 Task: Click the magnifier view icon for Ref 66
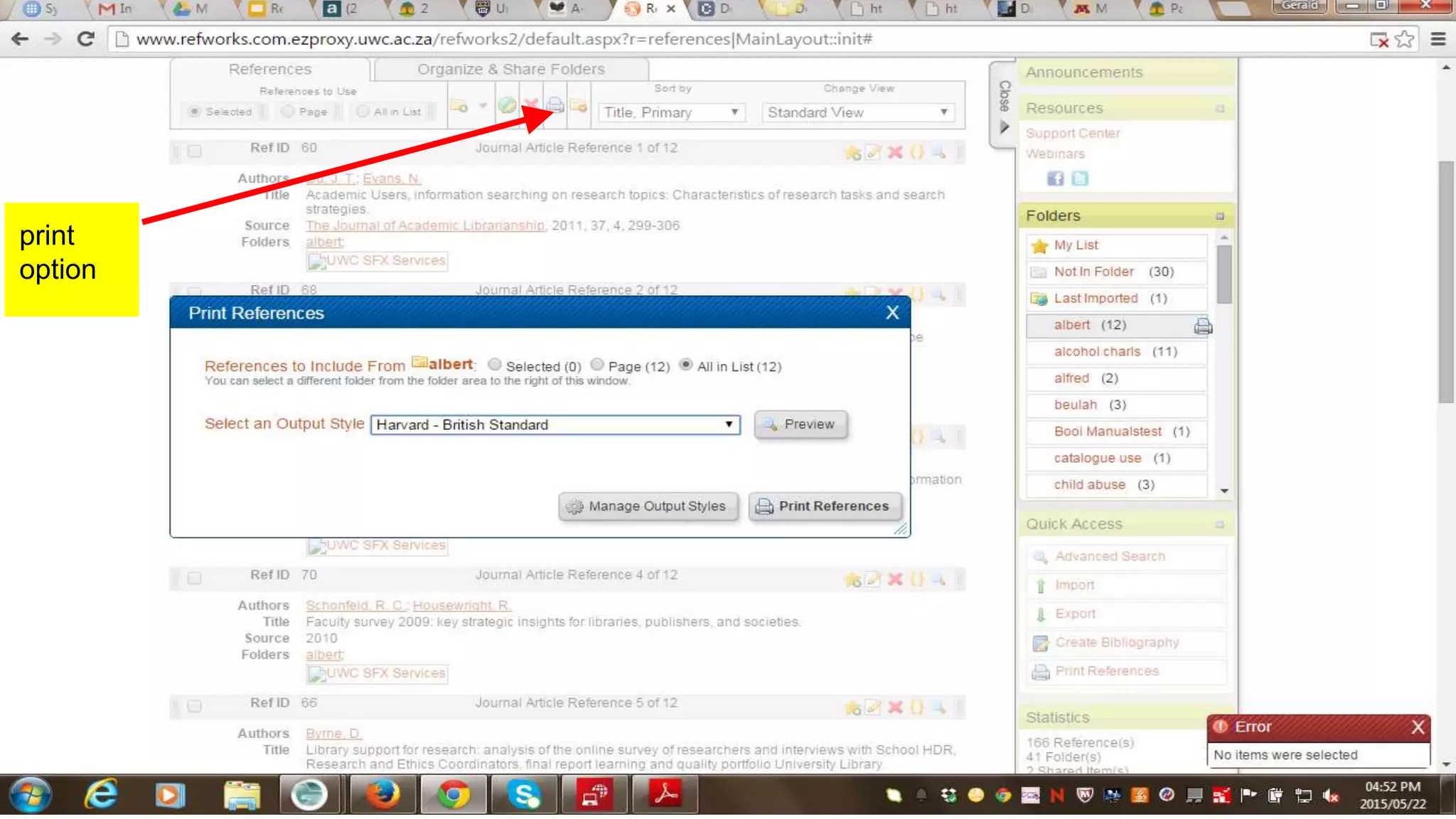click(x=938, y=707)
